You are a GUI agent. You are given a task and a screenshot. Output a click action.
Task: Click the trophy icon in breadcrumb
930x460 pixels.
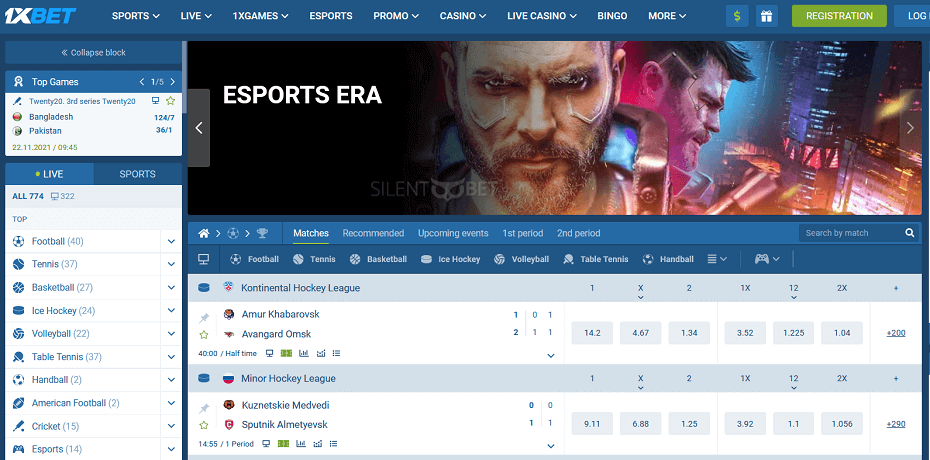click(x=262, y=234)
